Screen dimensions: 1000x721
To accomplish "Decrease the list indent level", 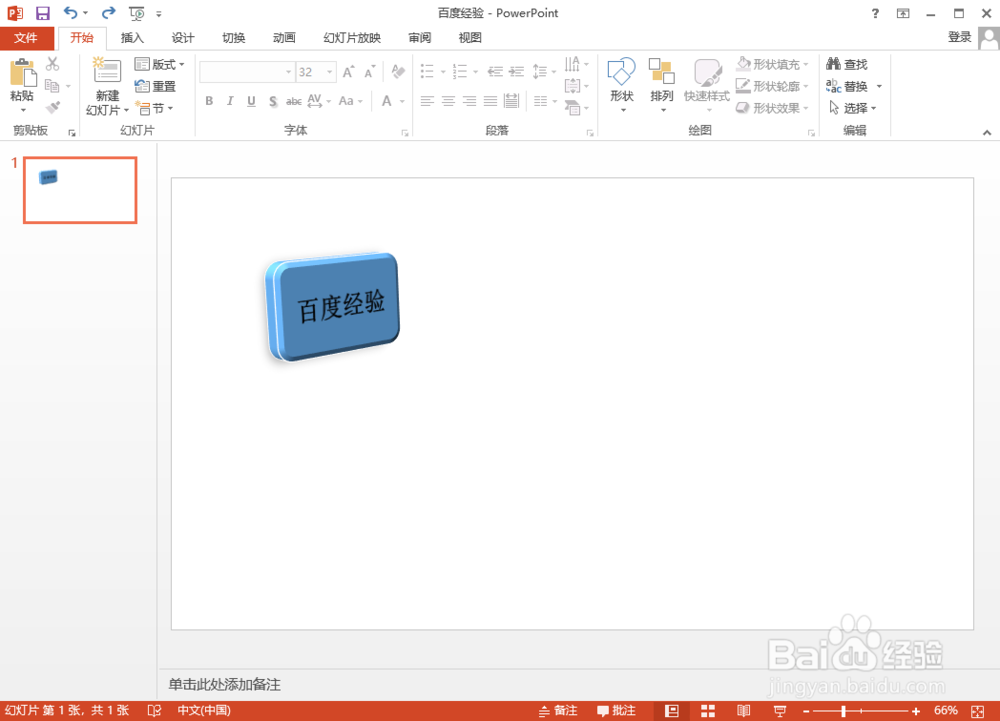I will tap(495, 71).
